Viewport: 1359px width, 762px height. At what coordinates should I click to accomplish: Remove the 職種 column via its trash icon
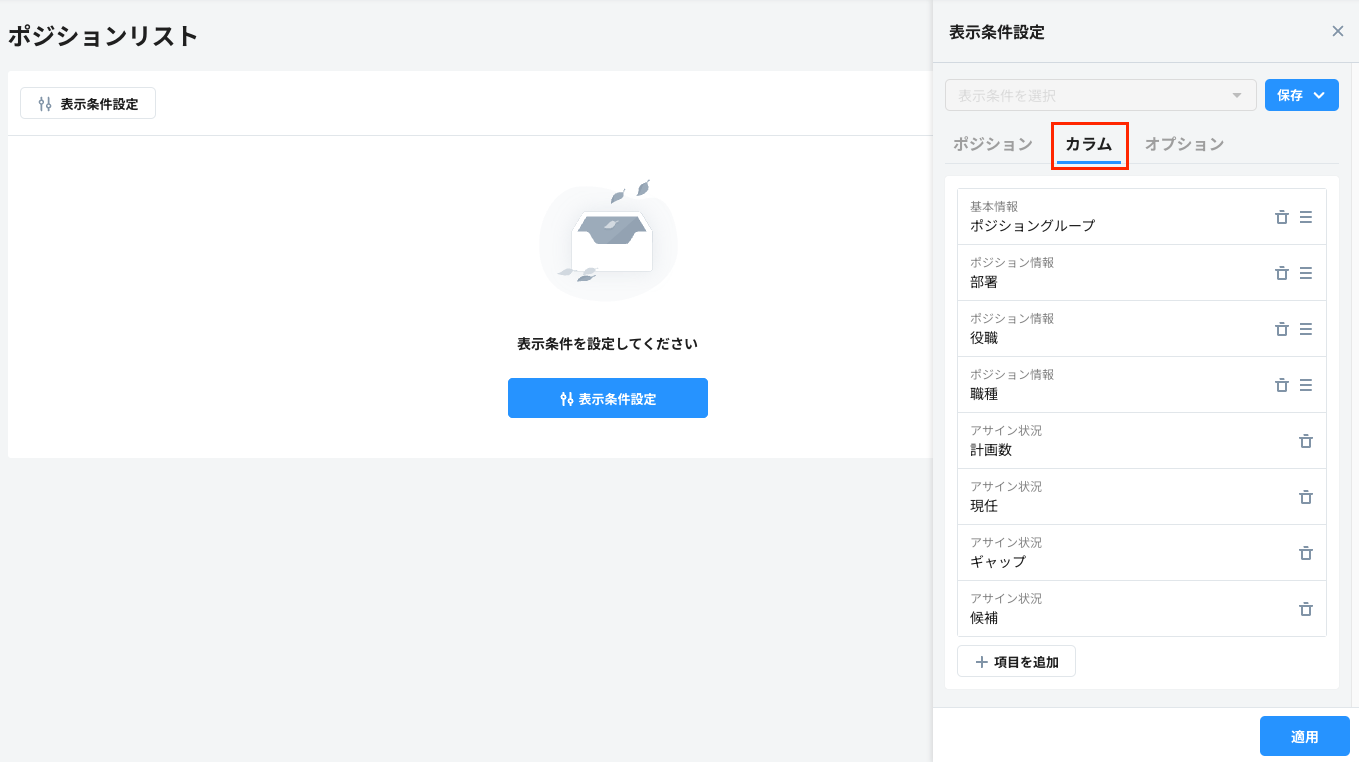click(x=1282, y=385)
